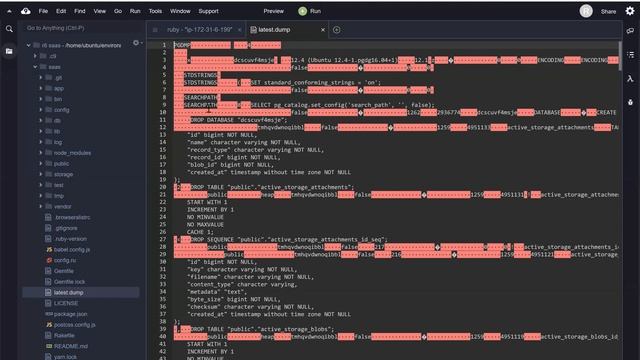Focus the Go to Anything search field
The width and height of the screenshot is (640, 360).
tap(82, 28)
